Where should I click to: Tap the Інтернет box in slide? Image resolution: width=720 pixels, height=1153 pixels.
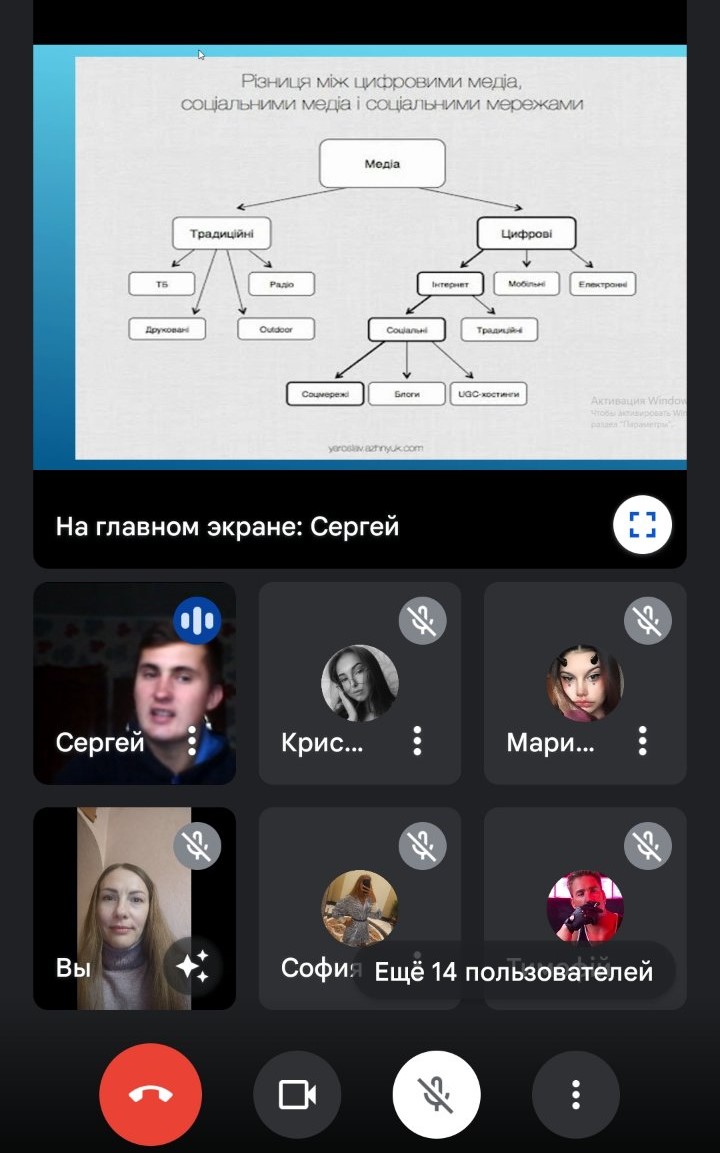(450, 284)
